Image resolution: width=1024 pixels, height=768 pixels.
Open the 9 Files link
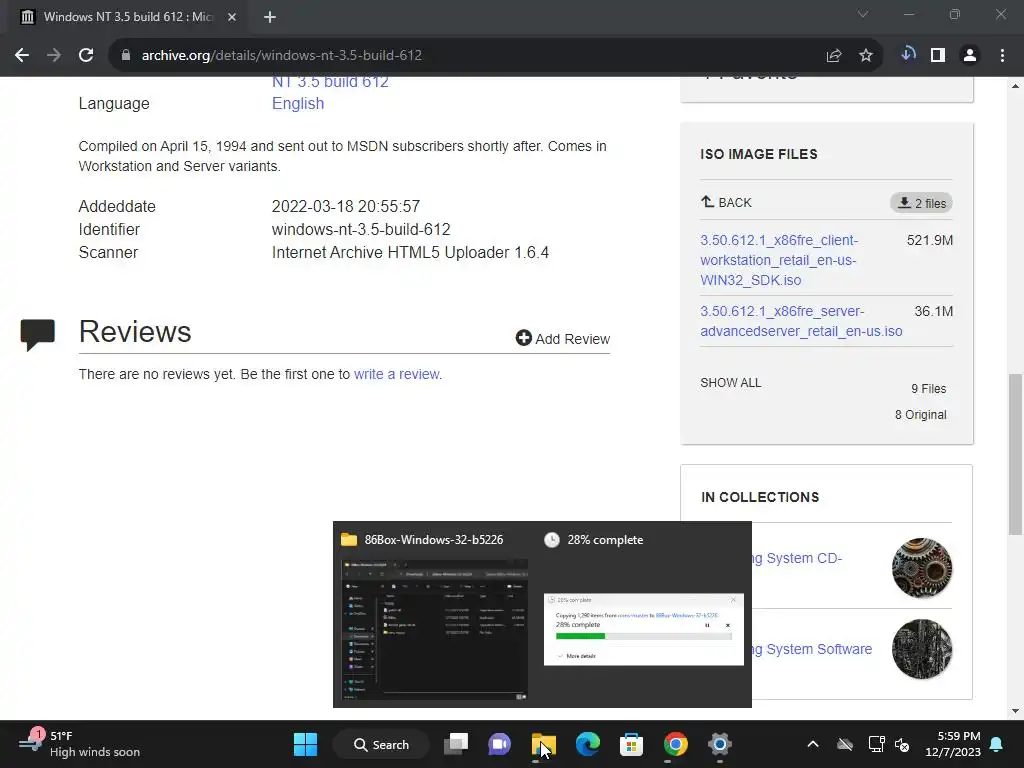929,389
